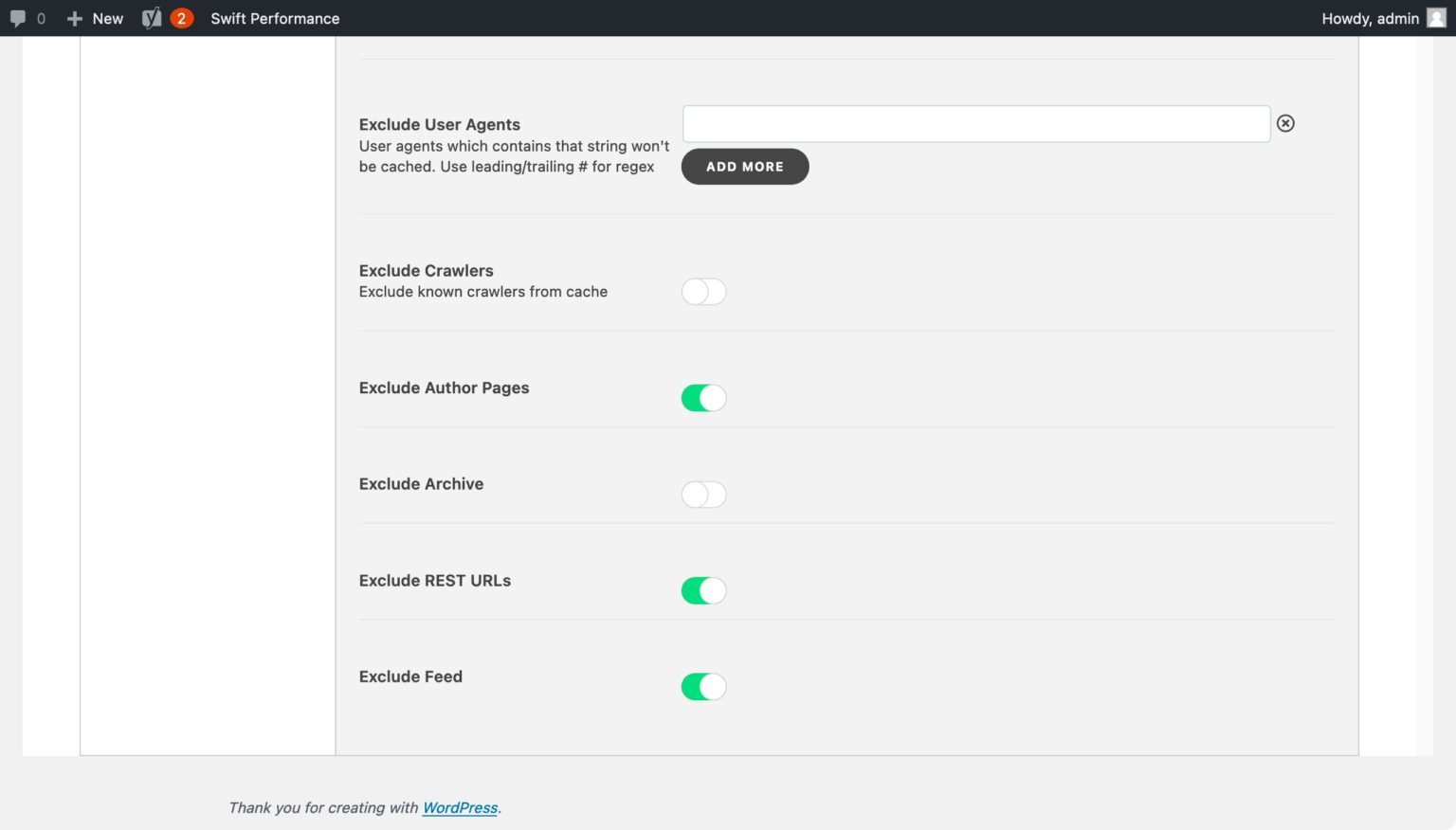Click the comment count number zero

coord(41,19)
